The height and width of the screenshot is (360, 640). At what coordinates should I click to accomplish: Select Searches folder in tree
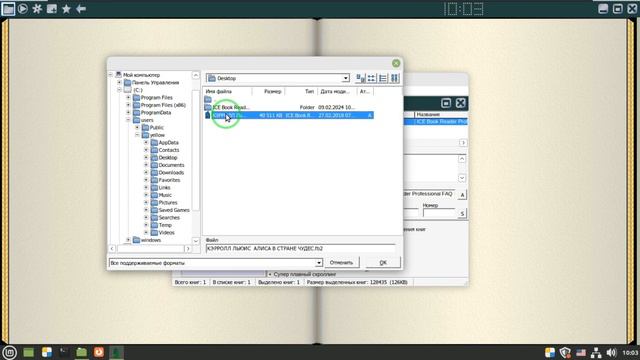coord(169,218)
